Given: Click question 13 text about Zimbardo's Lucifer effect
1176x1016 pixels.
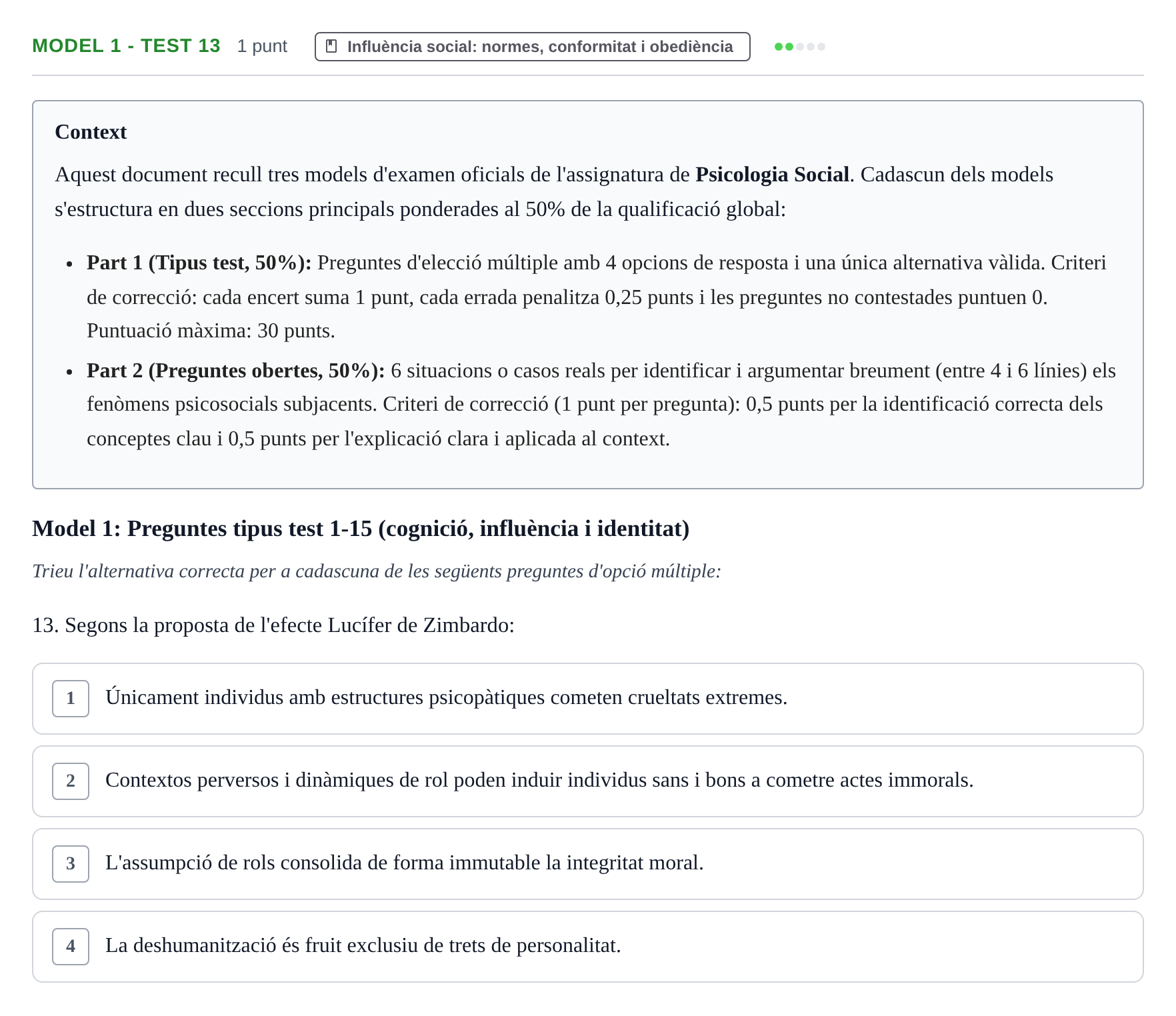Looking at the screenshot, I should pos(273,625).
